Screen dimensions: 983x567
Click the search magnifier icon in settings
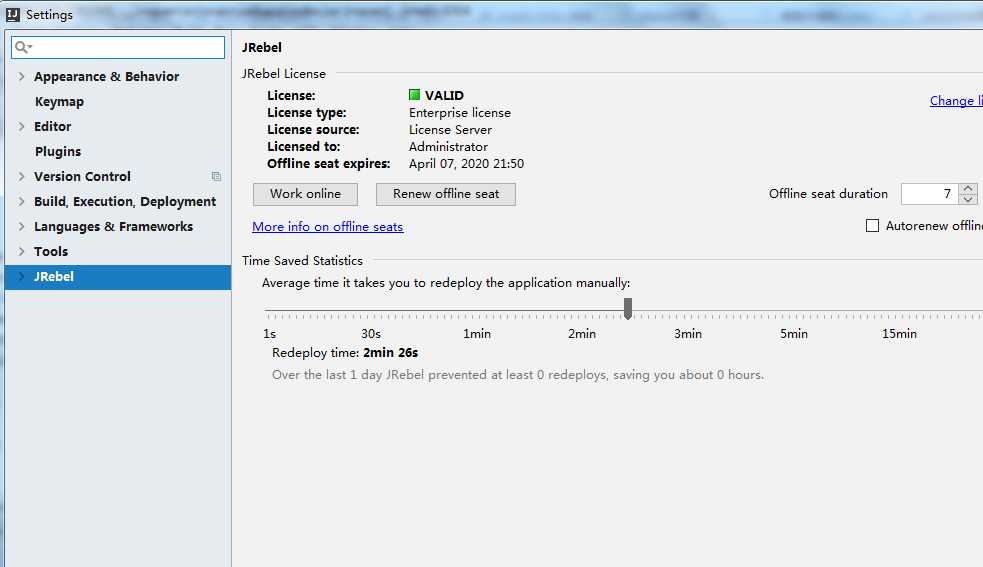[x=23, y=47]
